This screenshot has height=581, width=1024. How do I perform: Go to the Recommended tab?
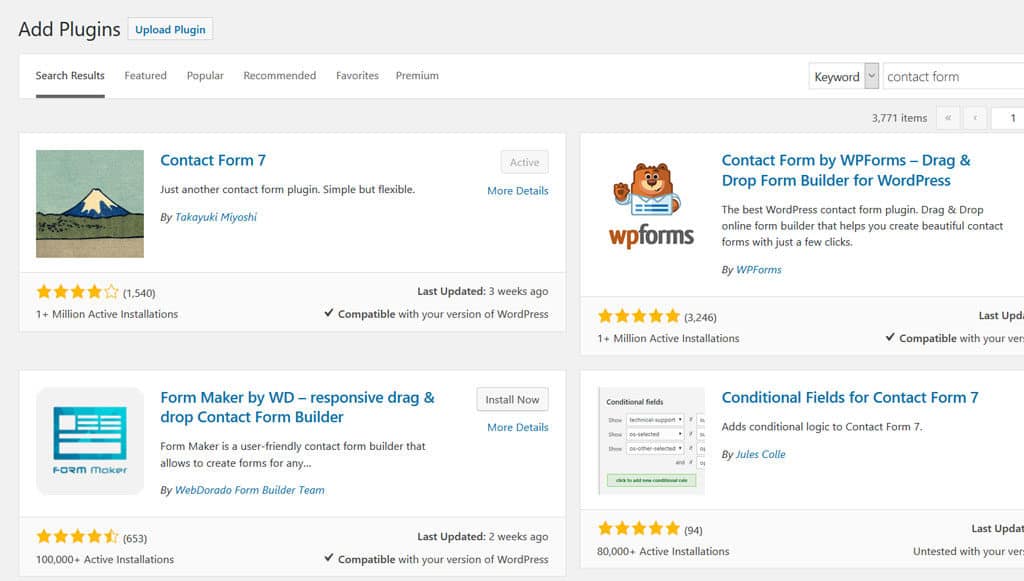point(280,76)
